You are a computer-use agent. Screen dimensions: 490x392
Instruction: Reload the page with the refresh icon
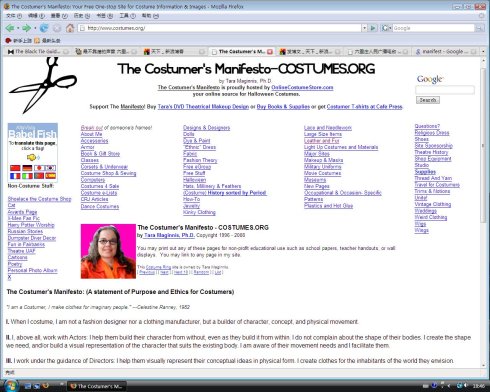point(44,28)
